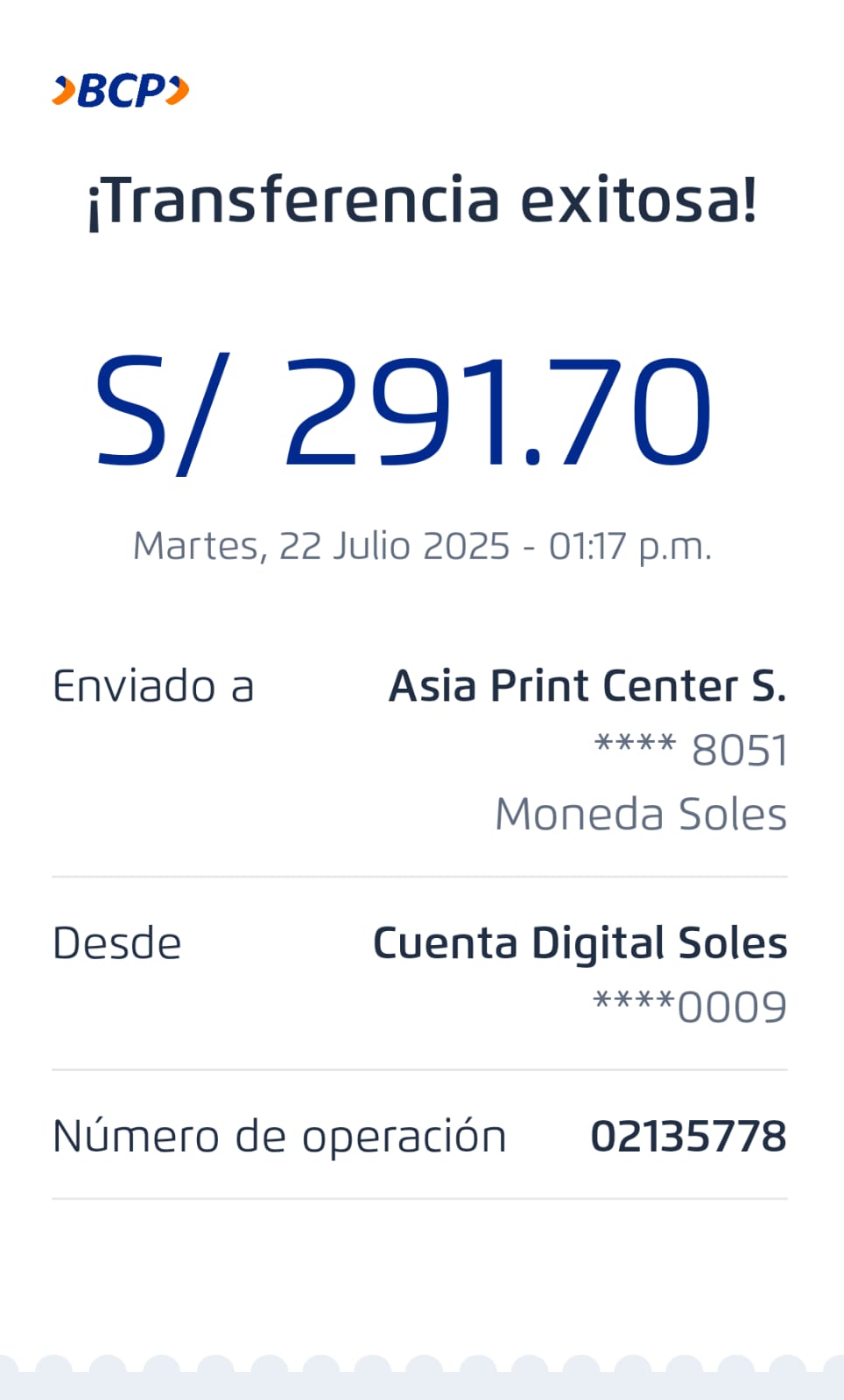Click the "Enviado a" label

pos(153,686)
